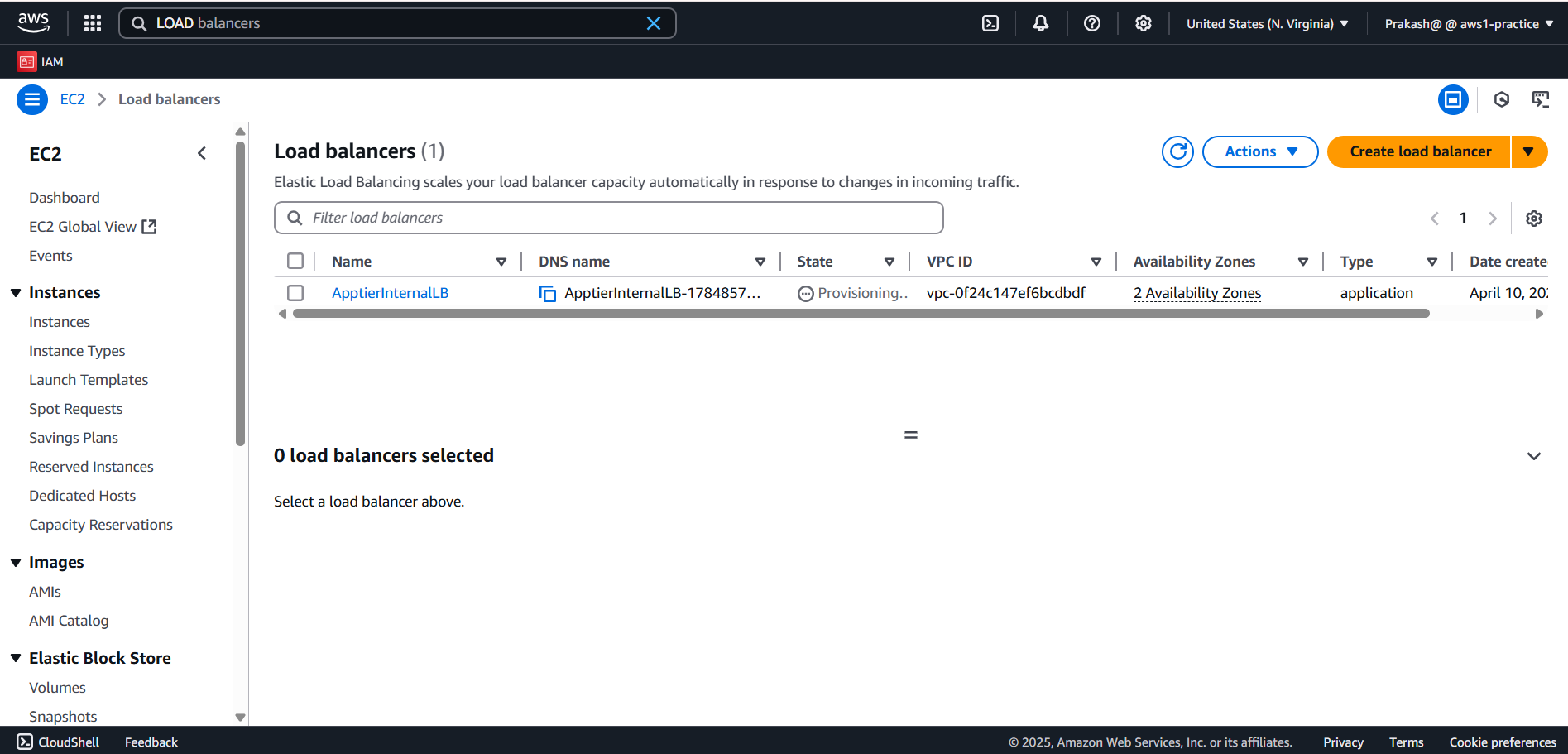Click the sidebar vertical scrollbar
The width and height of the screenshot is (1568, 754).
tap(240, 294)
